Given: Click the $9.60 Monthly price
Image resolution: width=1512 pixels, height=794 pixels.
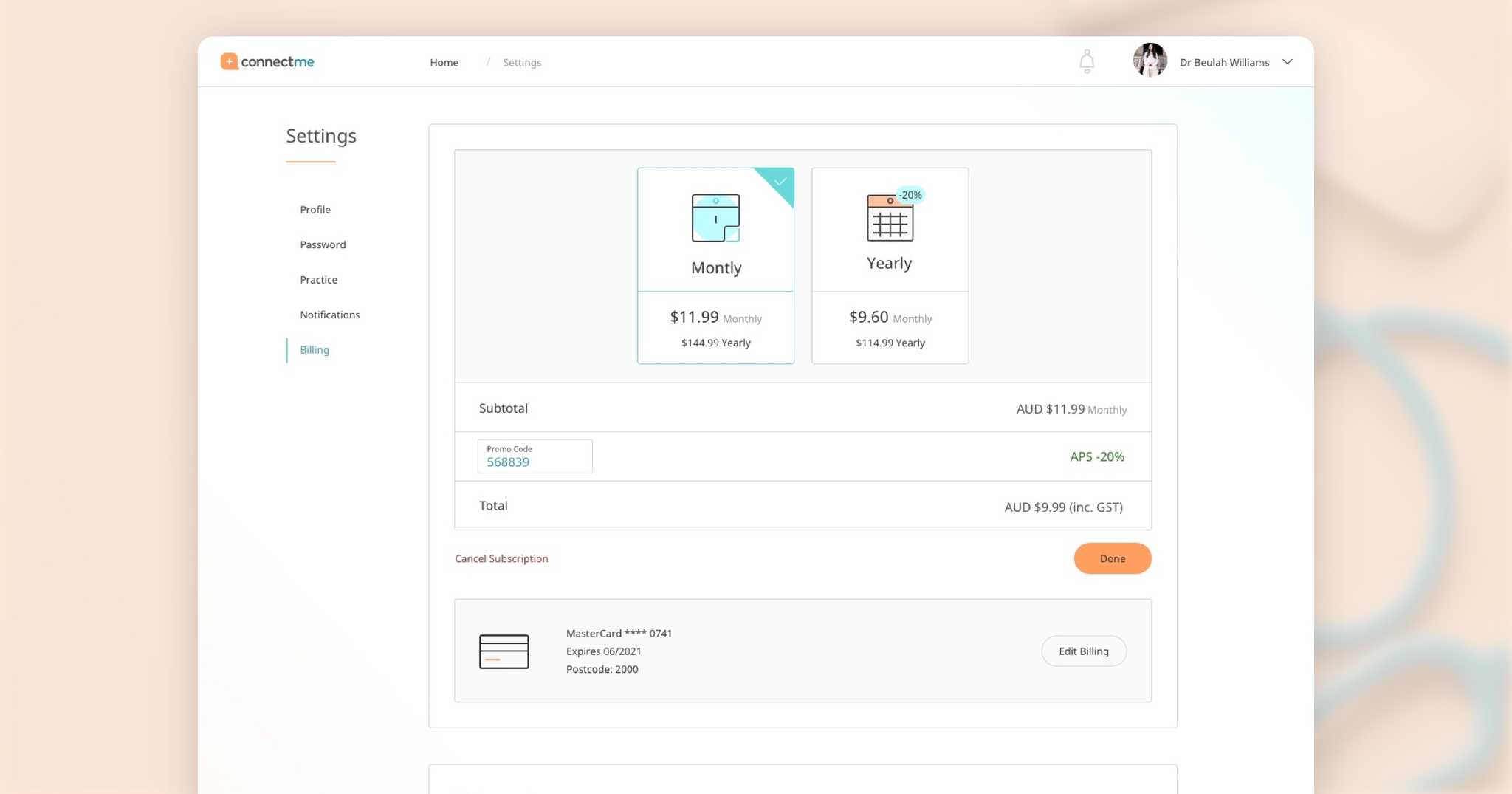Looking at the screenshot, I should [x=890, y=318].
